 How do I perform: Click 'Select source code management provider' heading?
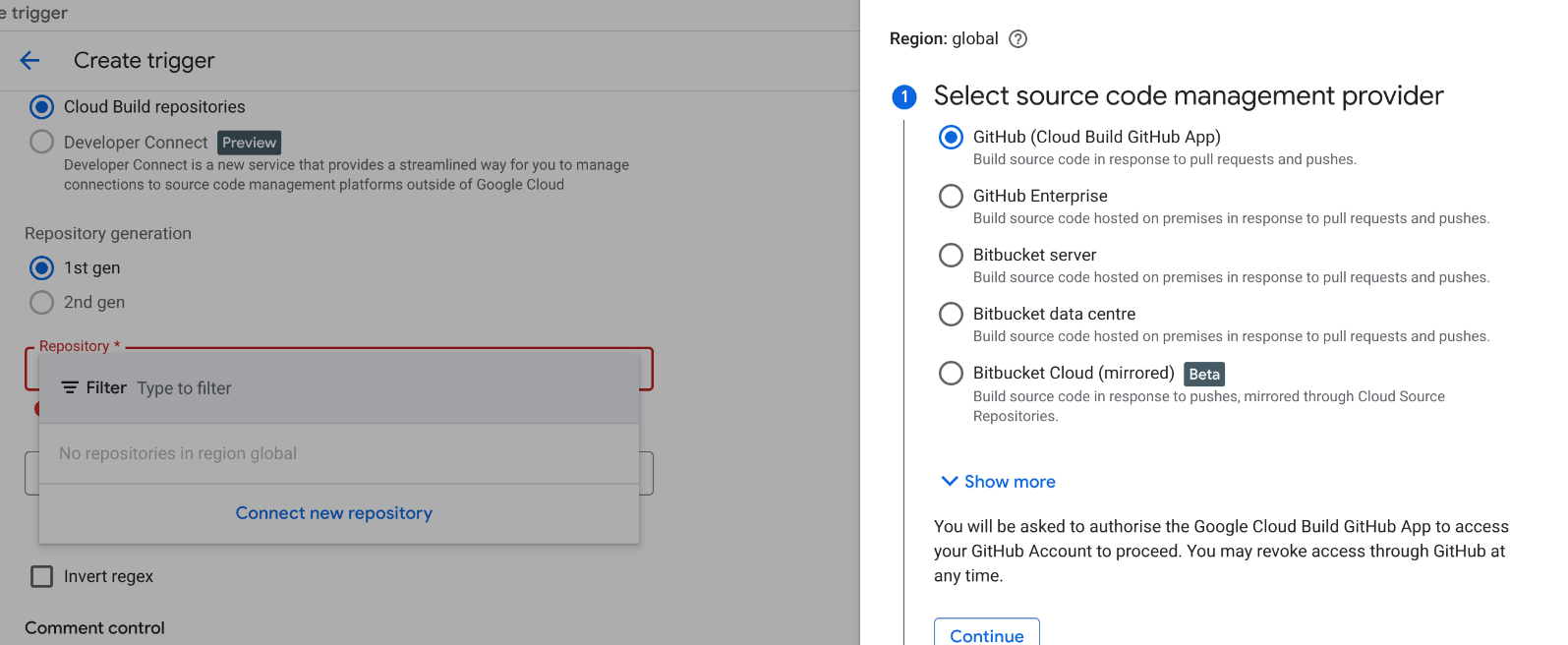[1189, 95]
